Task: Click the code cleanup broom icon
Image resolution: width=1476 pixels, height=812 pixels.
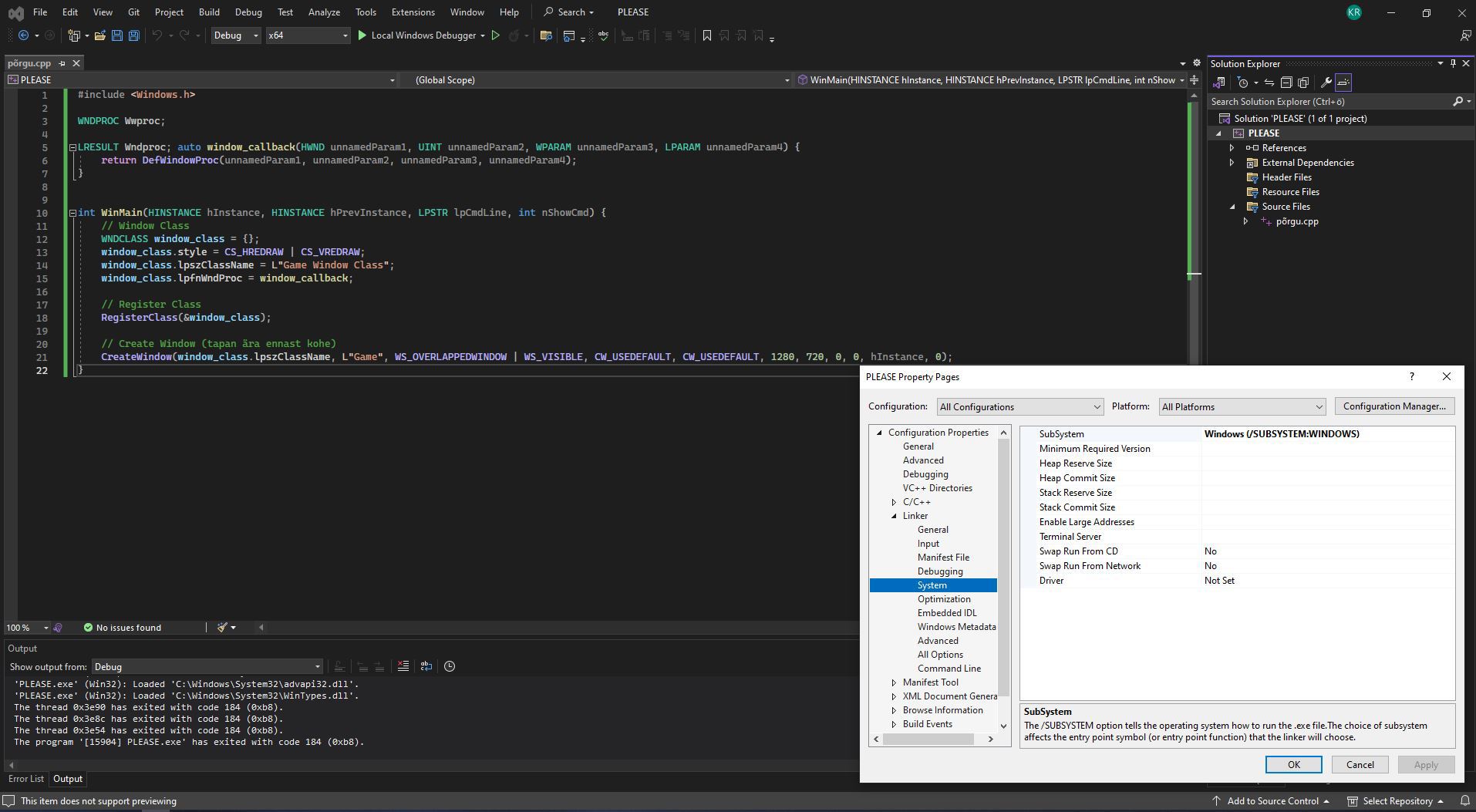Action: (x=222, y=628)
